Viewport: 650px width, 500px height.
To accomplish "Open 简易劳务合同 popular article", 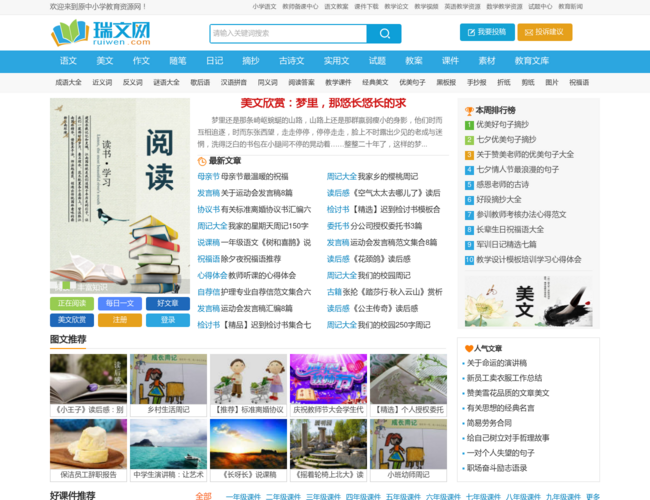I will [489, 423].
